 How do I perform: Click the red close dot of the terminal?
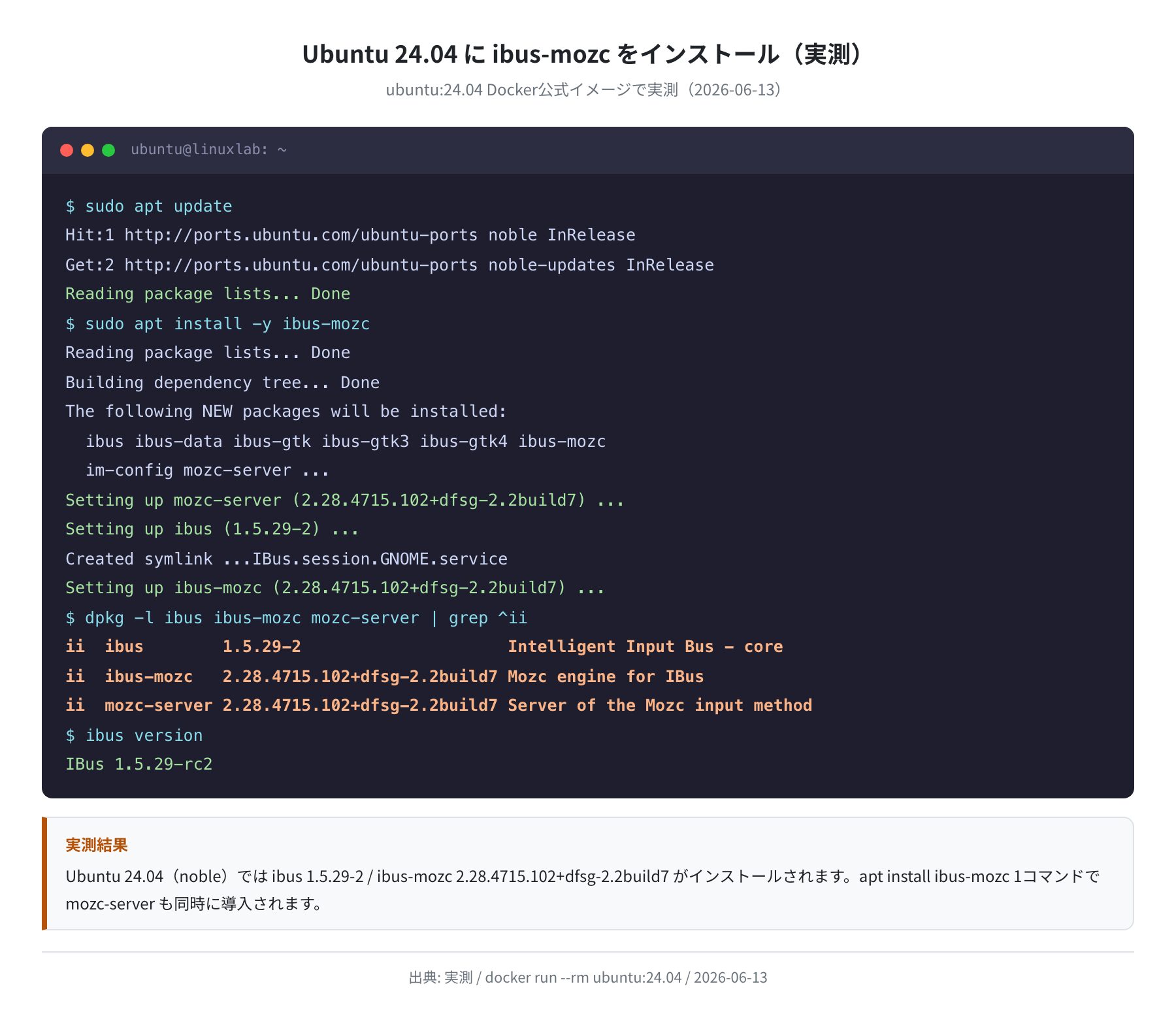pos(67,150)
